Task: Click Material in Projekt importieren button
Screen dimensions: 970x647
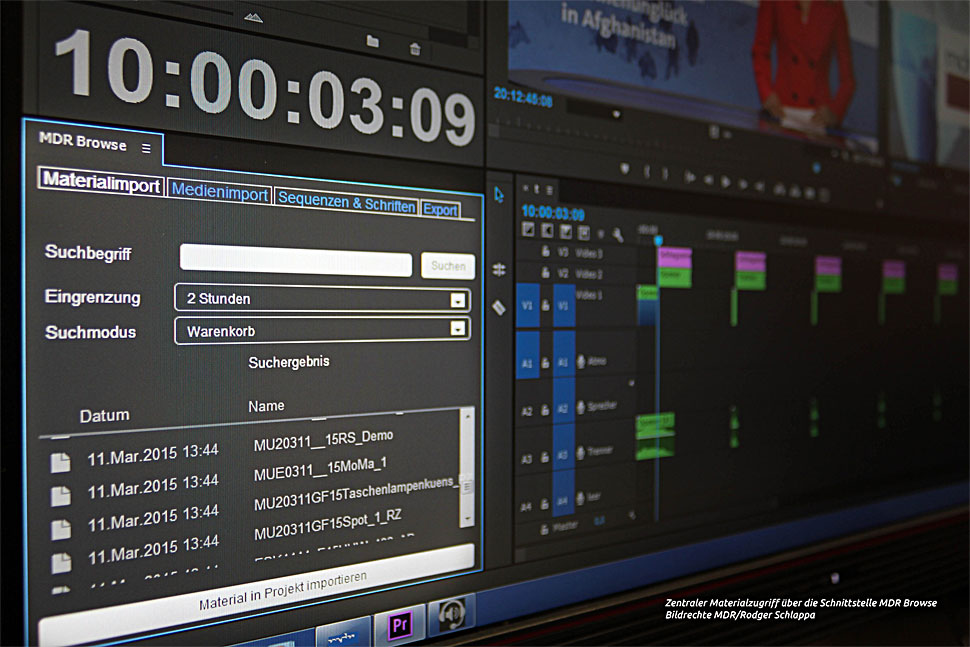Action: click(x=256, y=594)
